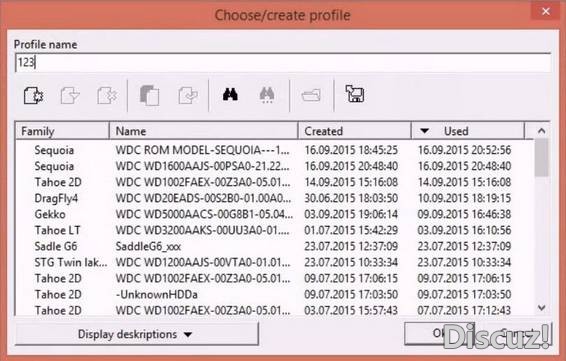Click the greyed-out page with checkmark icon

188,95
